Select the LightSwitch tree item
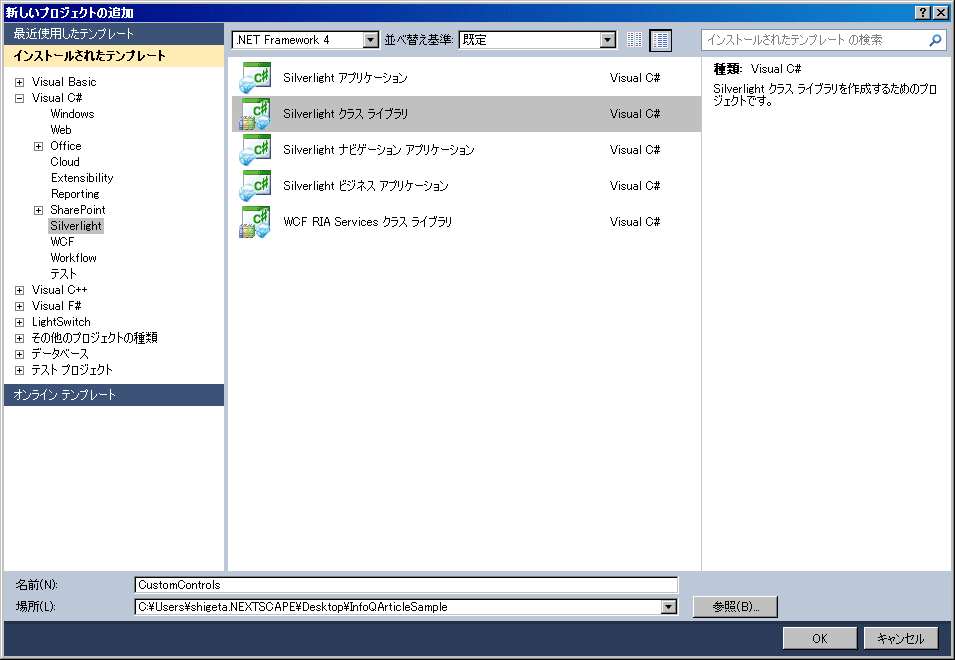 coord(61,322)
